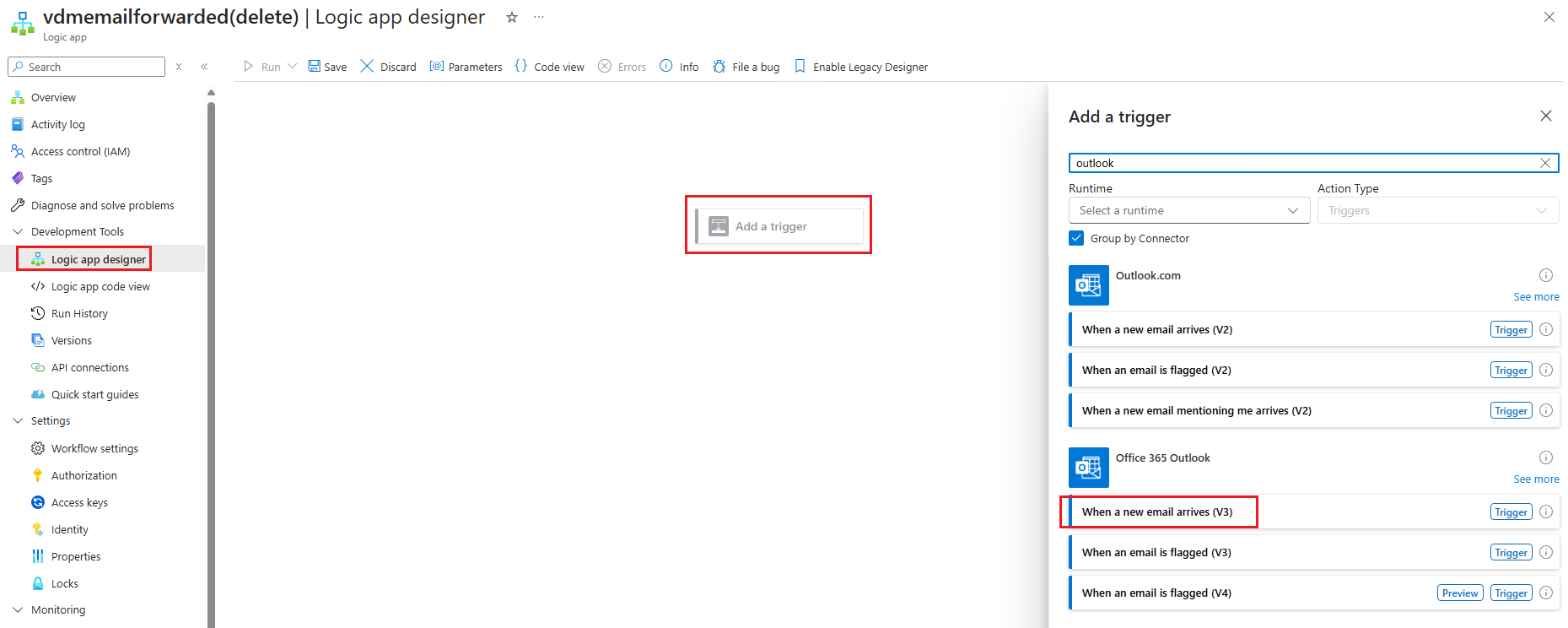Show info for email mentioning me trigger

(1546, 410)
